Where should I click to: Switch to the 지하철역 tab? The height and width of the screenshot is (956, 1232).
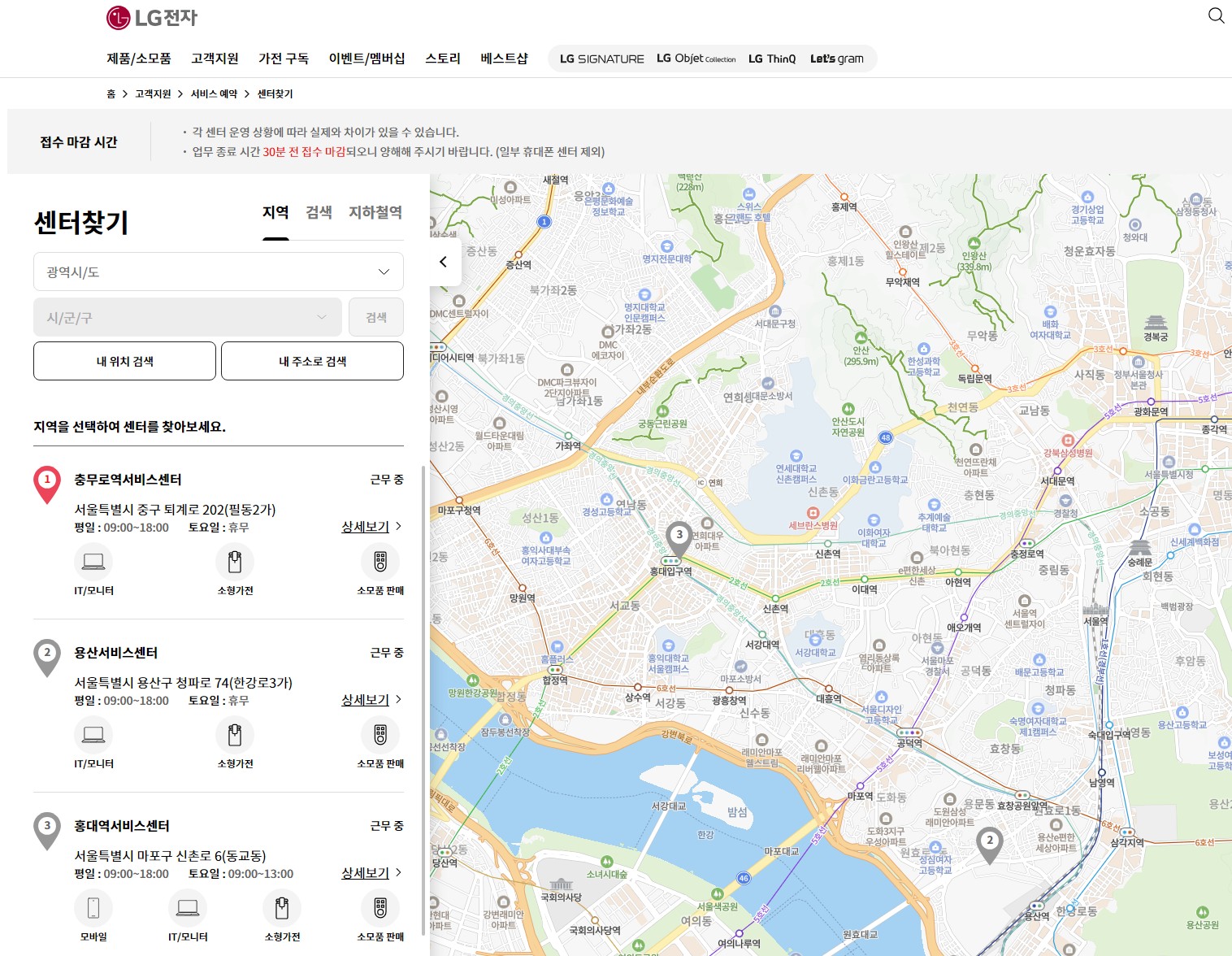(375, 212)
